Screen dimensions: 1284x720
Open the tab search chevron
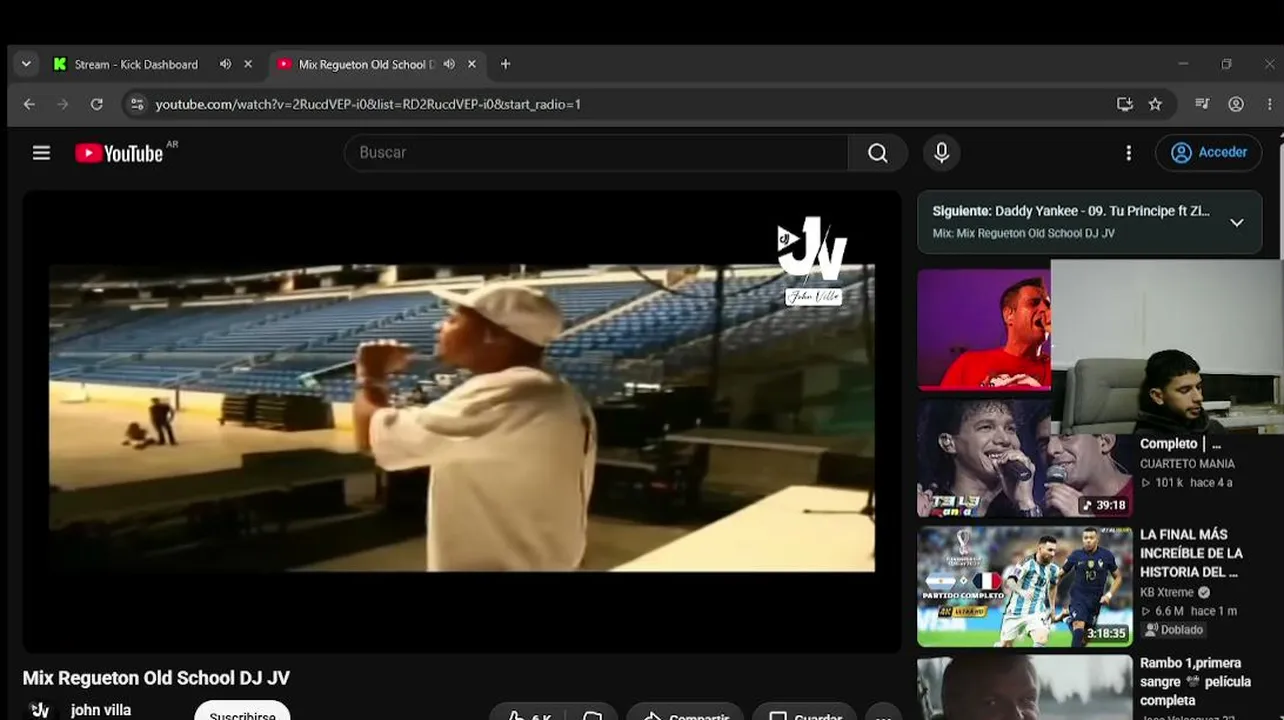click(x=26, y=64)
